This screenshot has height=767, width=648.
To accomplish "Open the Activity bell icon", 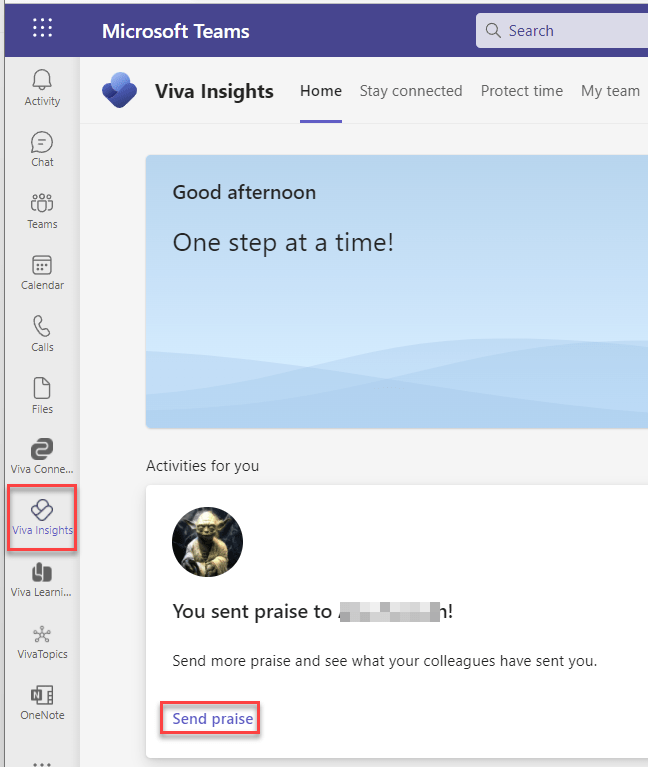I will [42, 88].
